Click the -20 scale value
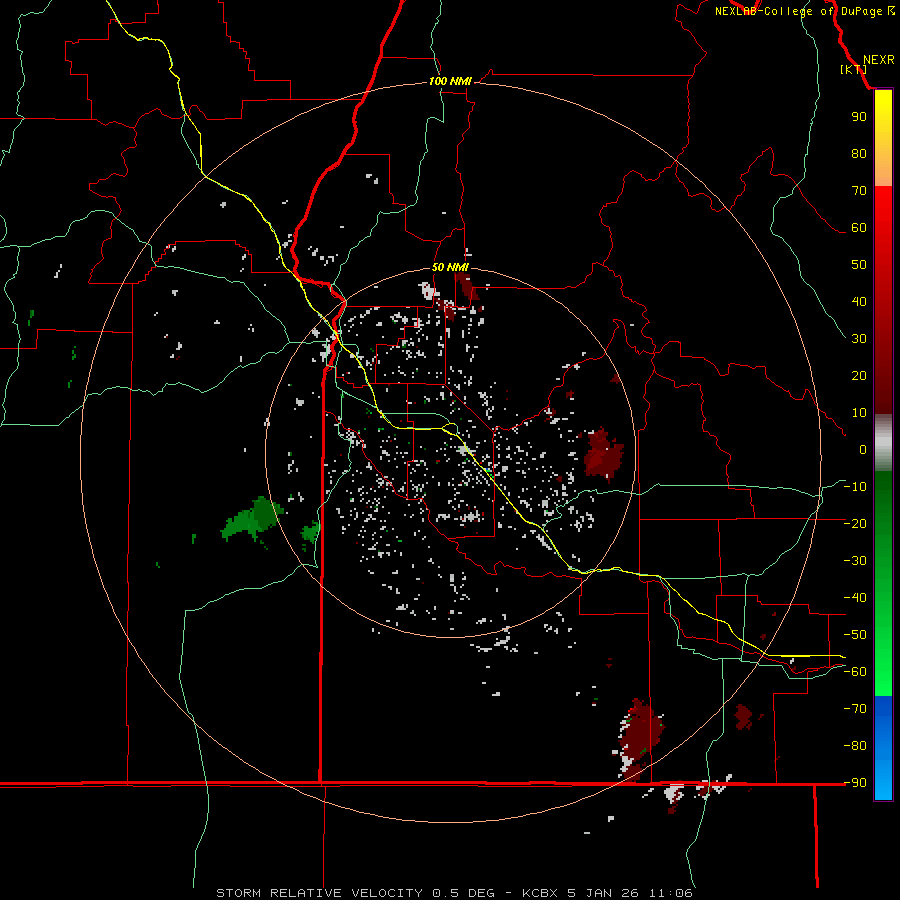Image resolution: width=900 pixels, height=900 pixels. [x=855, y=523]
